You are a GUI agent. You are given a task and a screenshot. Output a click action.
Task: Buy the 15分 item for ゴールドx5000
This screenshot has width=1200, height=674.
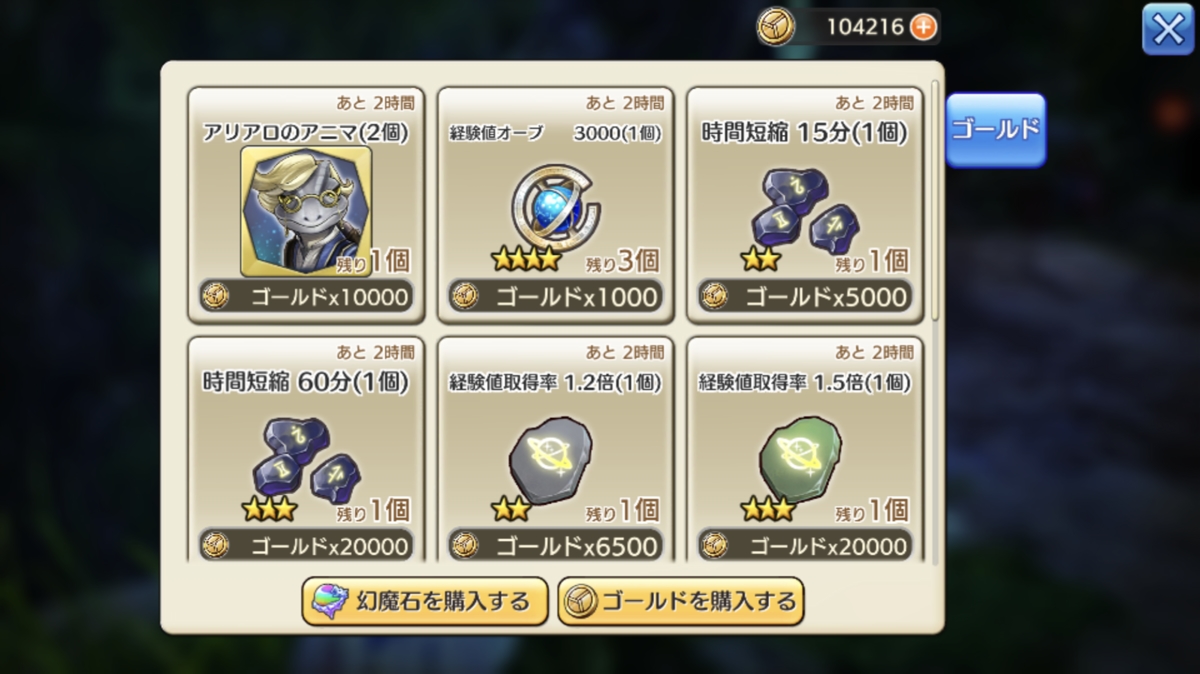coord(805,296)
